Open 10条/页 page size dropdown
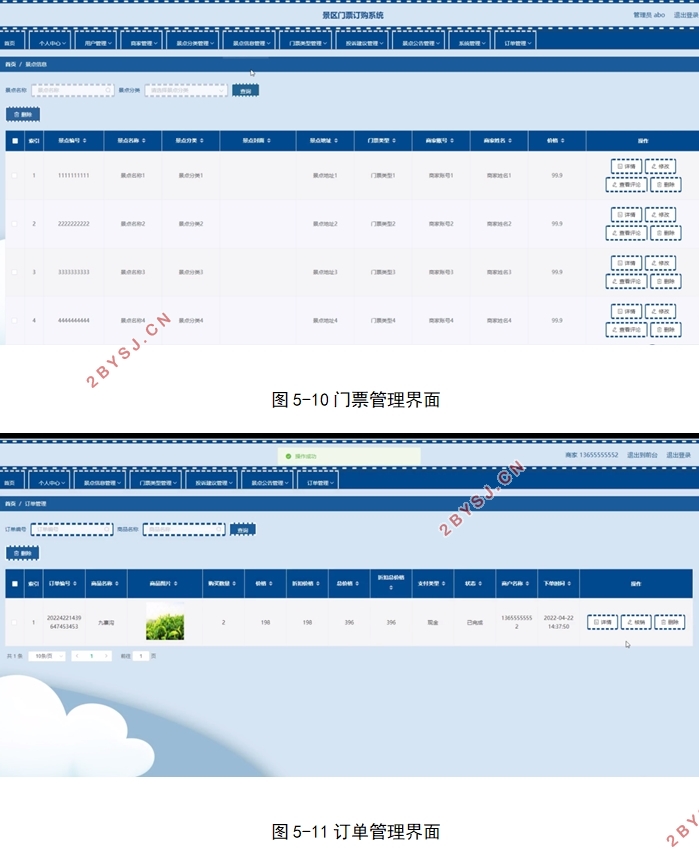Viewport: 699px width, 866px height. [x=46, y=656]
